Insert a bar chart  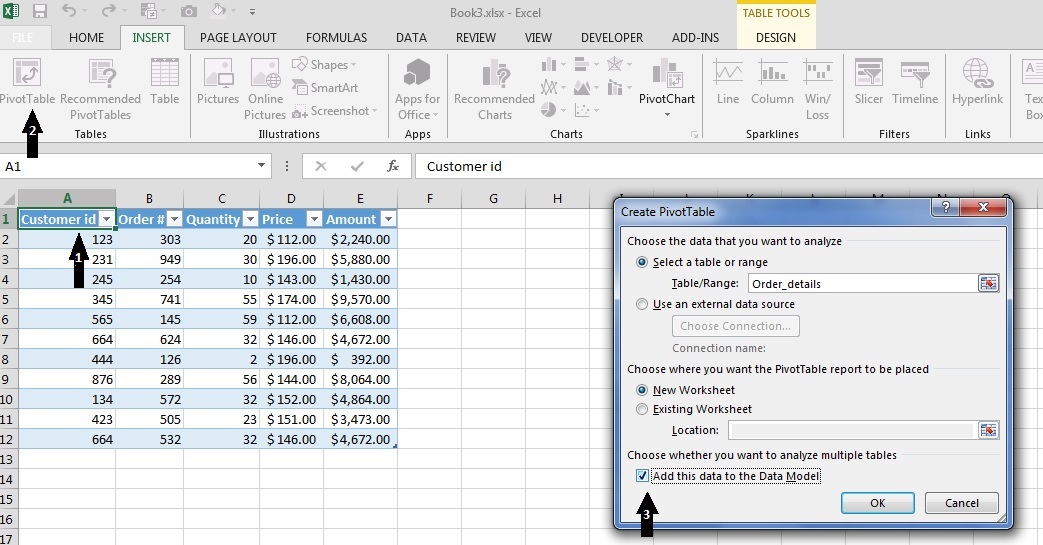tap(585, 65)
